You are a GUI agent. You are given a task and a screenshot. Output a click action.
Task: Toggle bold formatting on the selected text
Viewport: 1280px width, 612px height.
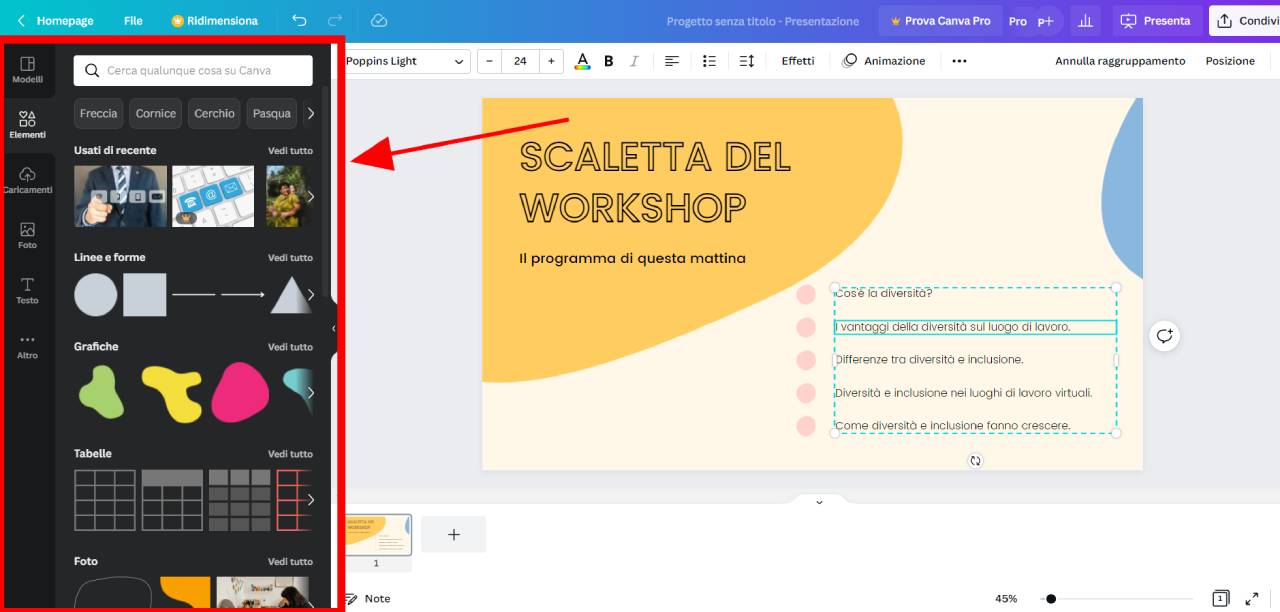pyautogui.click(x=608, y=60)
